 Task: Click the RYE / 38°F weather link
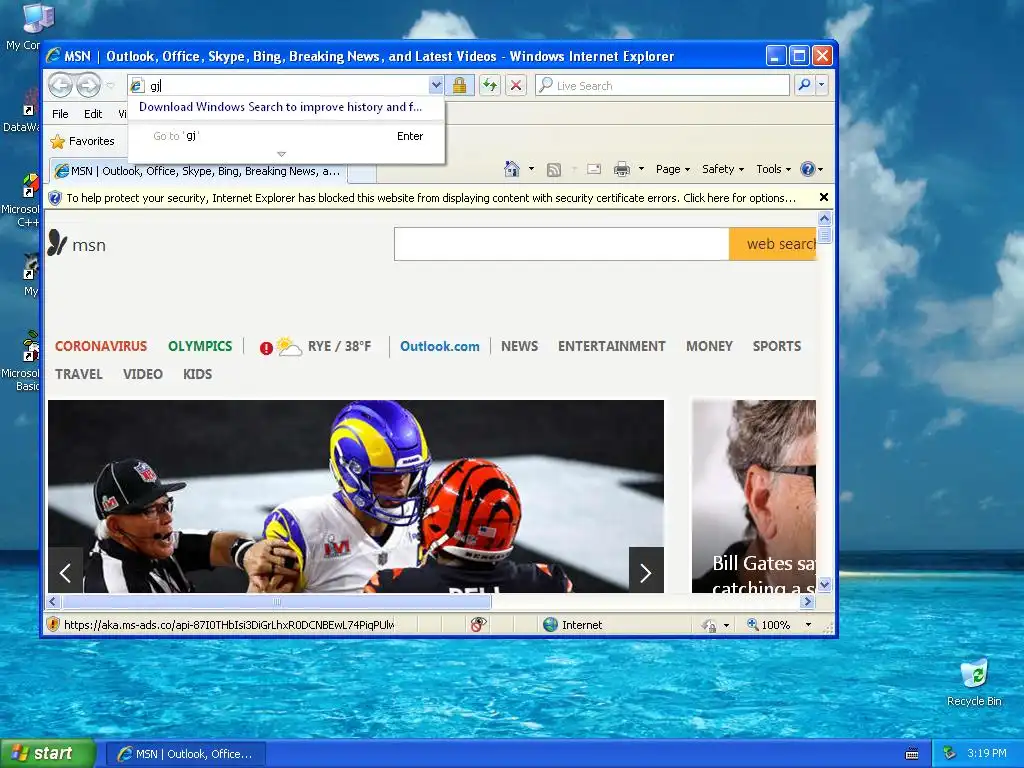339,346
